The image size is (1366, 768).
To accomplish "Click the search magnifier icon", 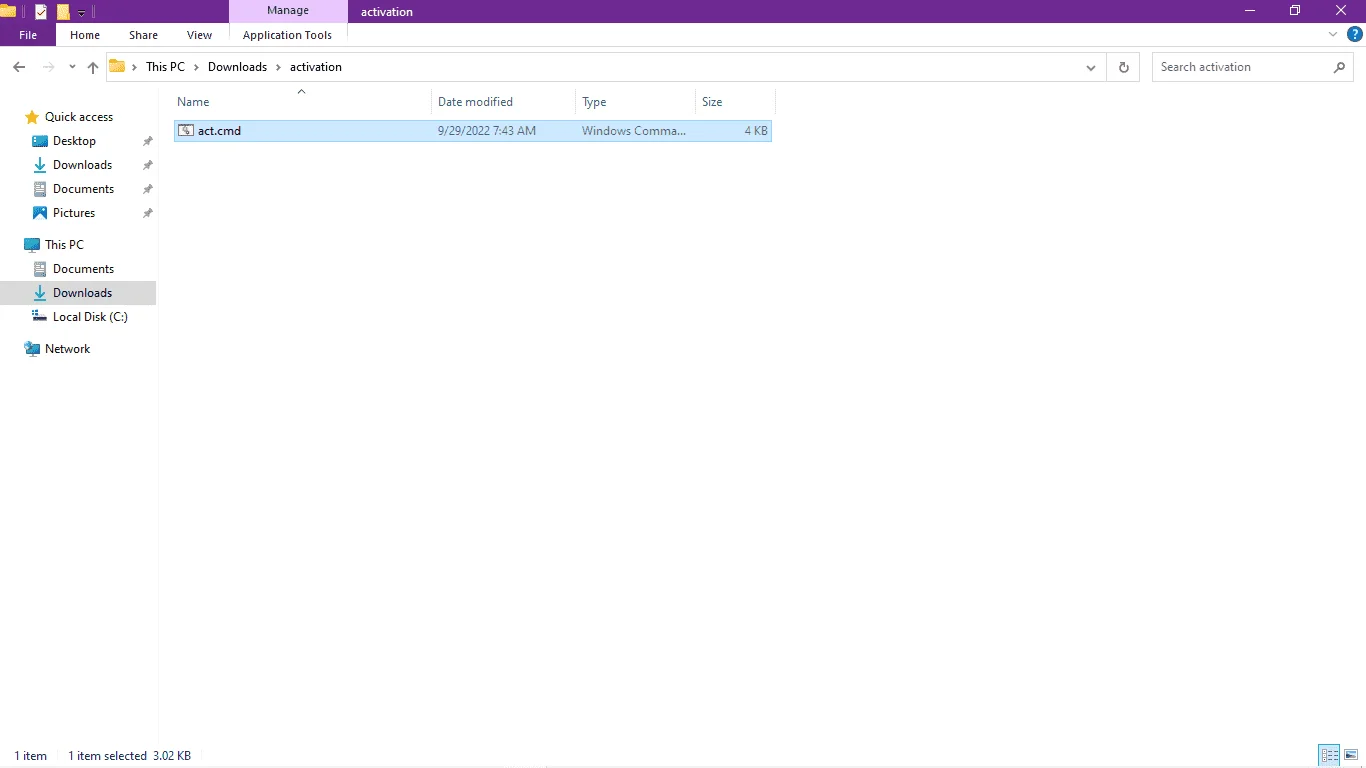I will click(x=1340, y=67).
